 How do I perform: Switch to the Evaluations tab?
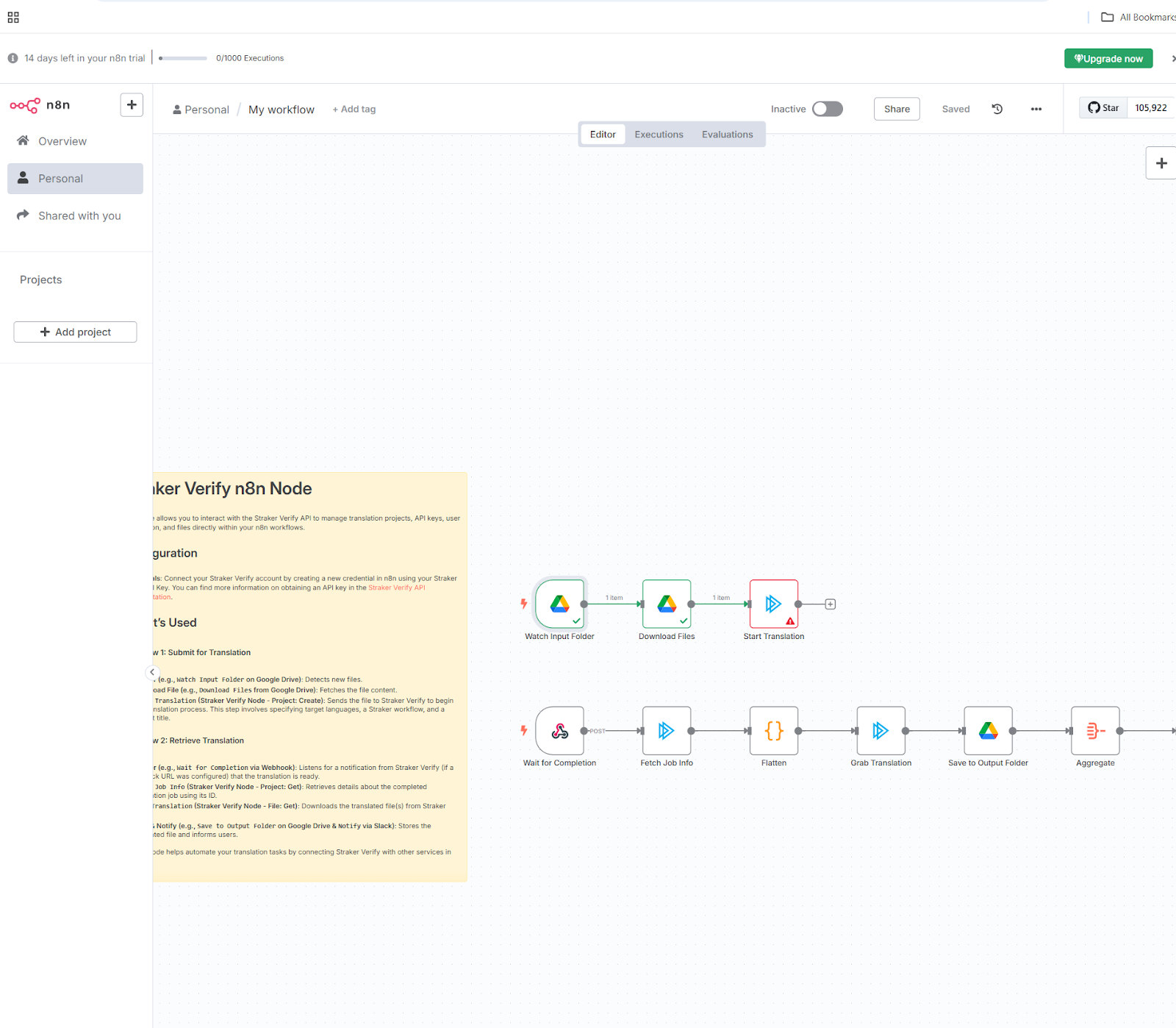click(x=727, y=135)
